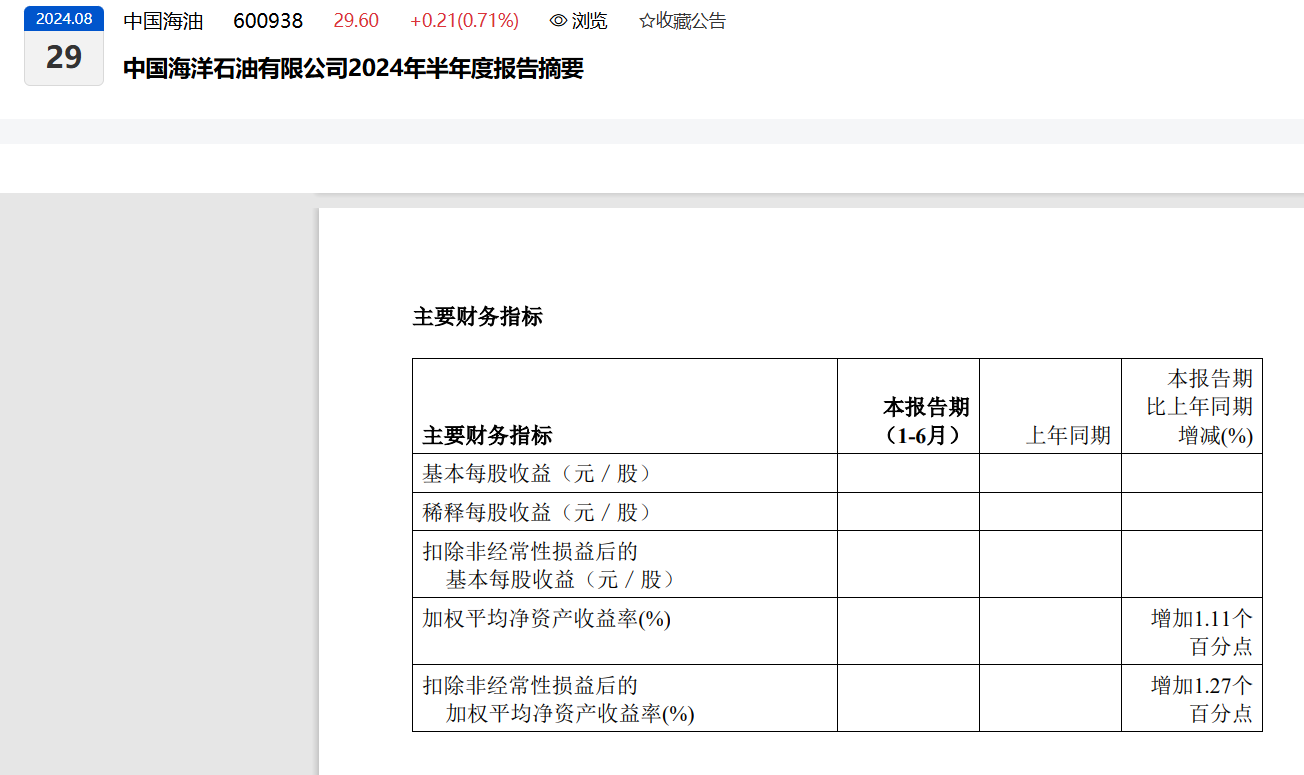Click the 2024.08 date badge header
This screenshot has height=775, width=1304.
(x=64, y=18)
